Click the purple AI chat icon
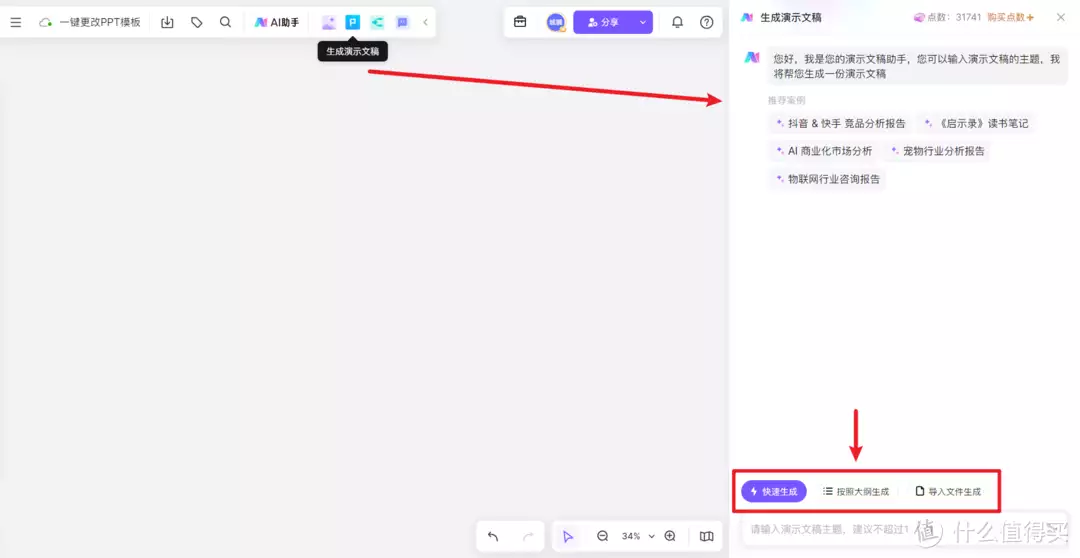 pyautogui.click(x=402, y=22)
